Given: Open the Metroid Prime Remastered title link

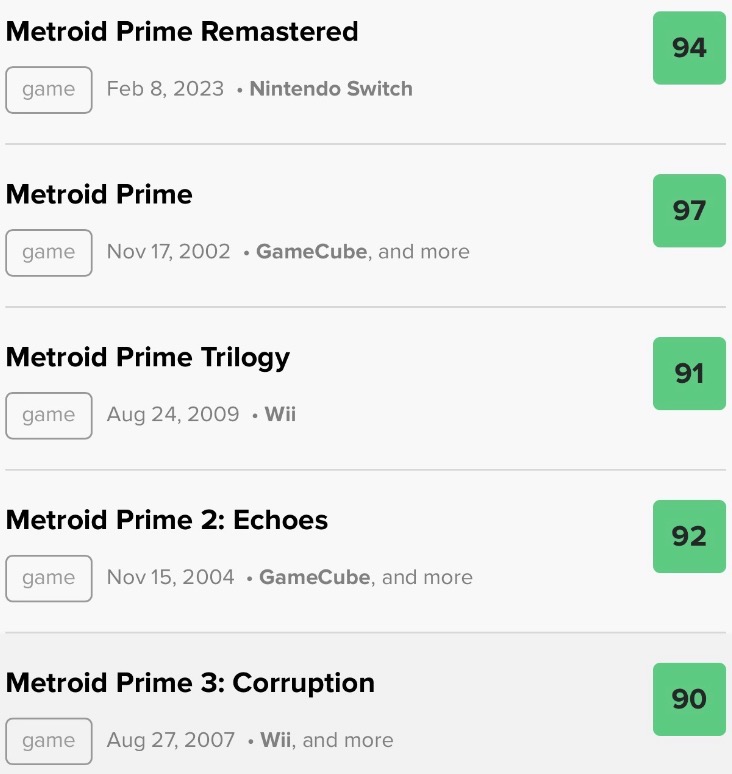Looking at the screenshot, I should [x=181, y=32].
